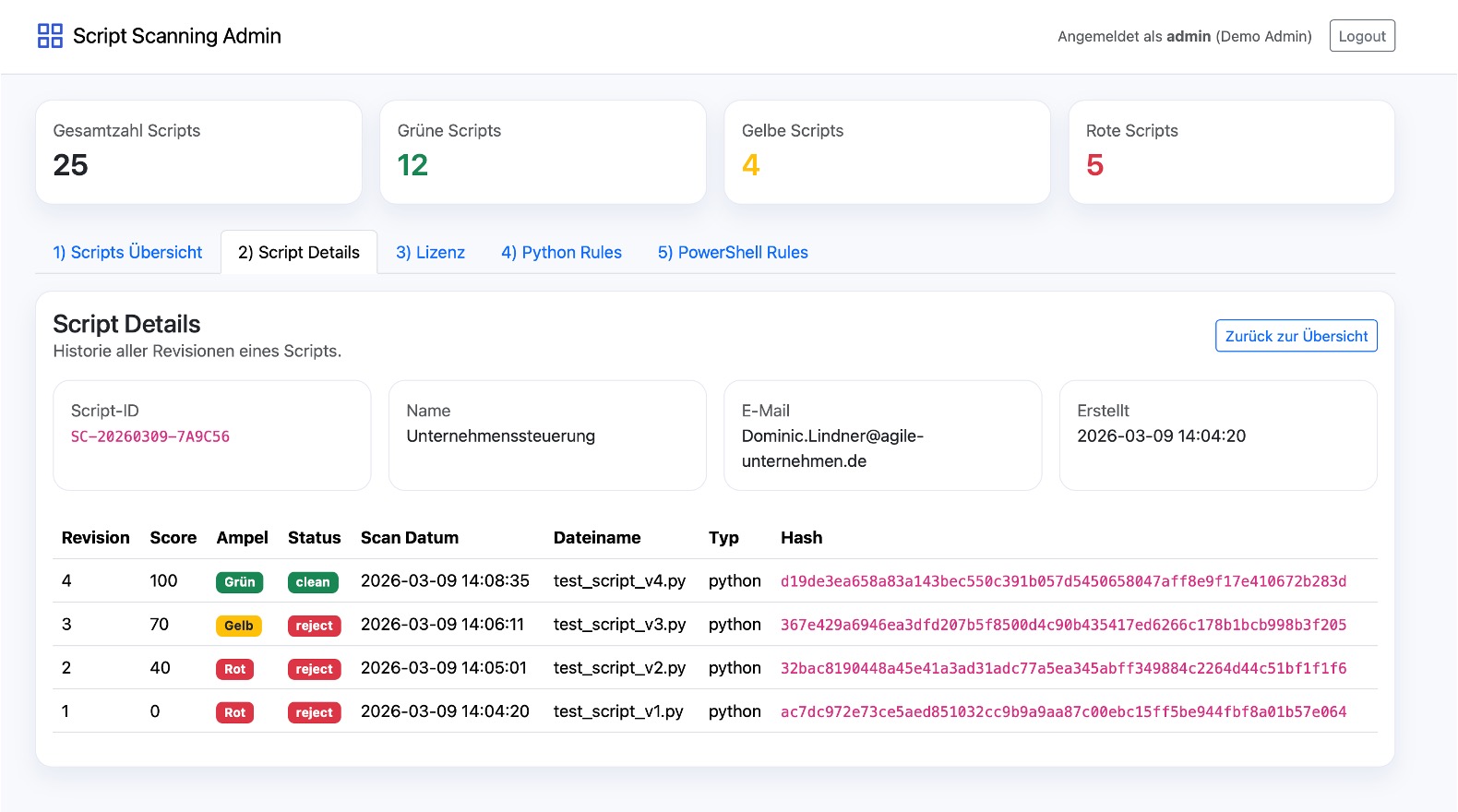Log out with the Logout button

pyautogui.click(x=1362, y=36)
